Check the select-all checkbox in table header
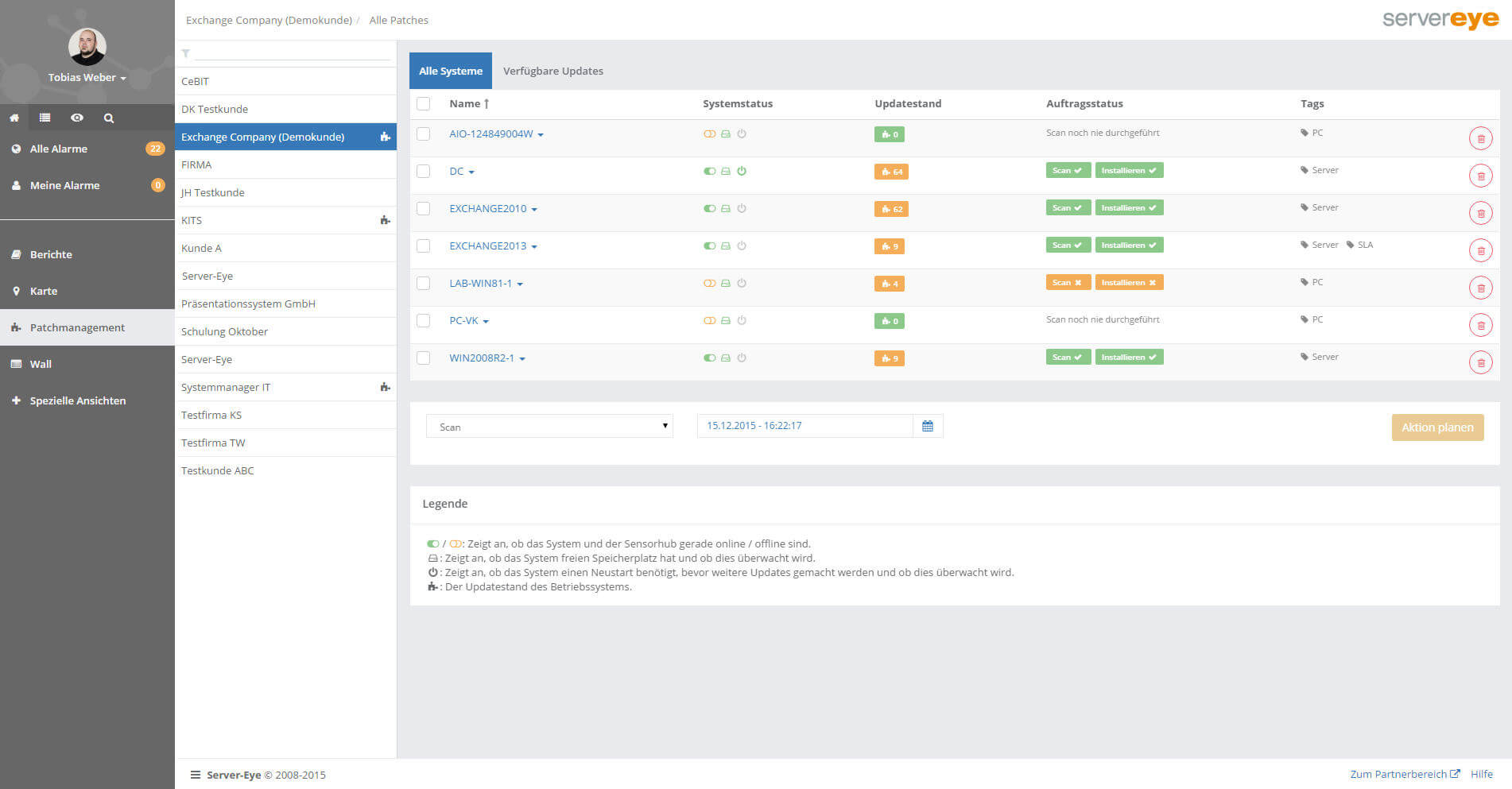Viewport: 1512px width, 789px height. coord(424,104)
